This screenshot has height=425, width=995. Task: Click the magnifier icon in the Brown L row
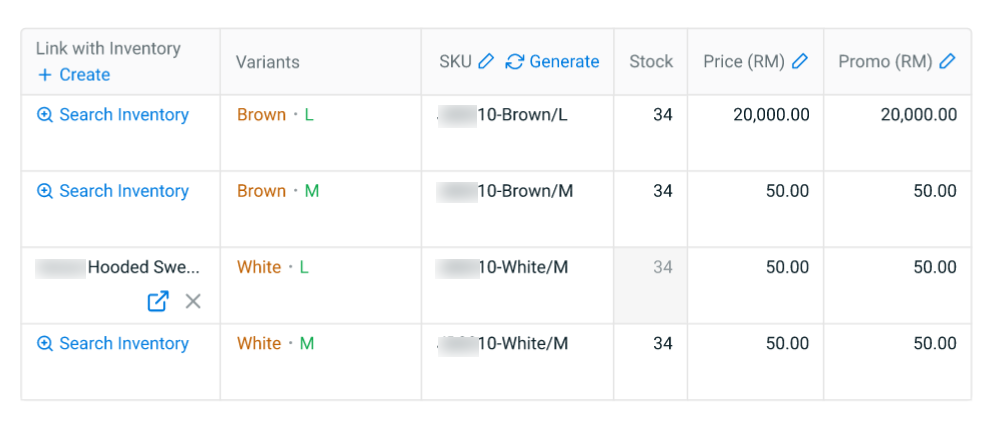pos(44,115)
